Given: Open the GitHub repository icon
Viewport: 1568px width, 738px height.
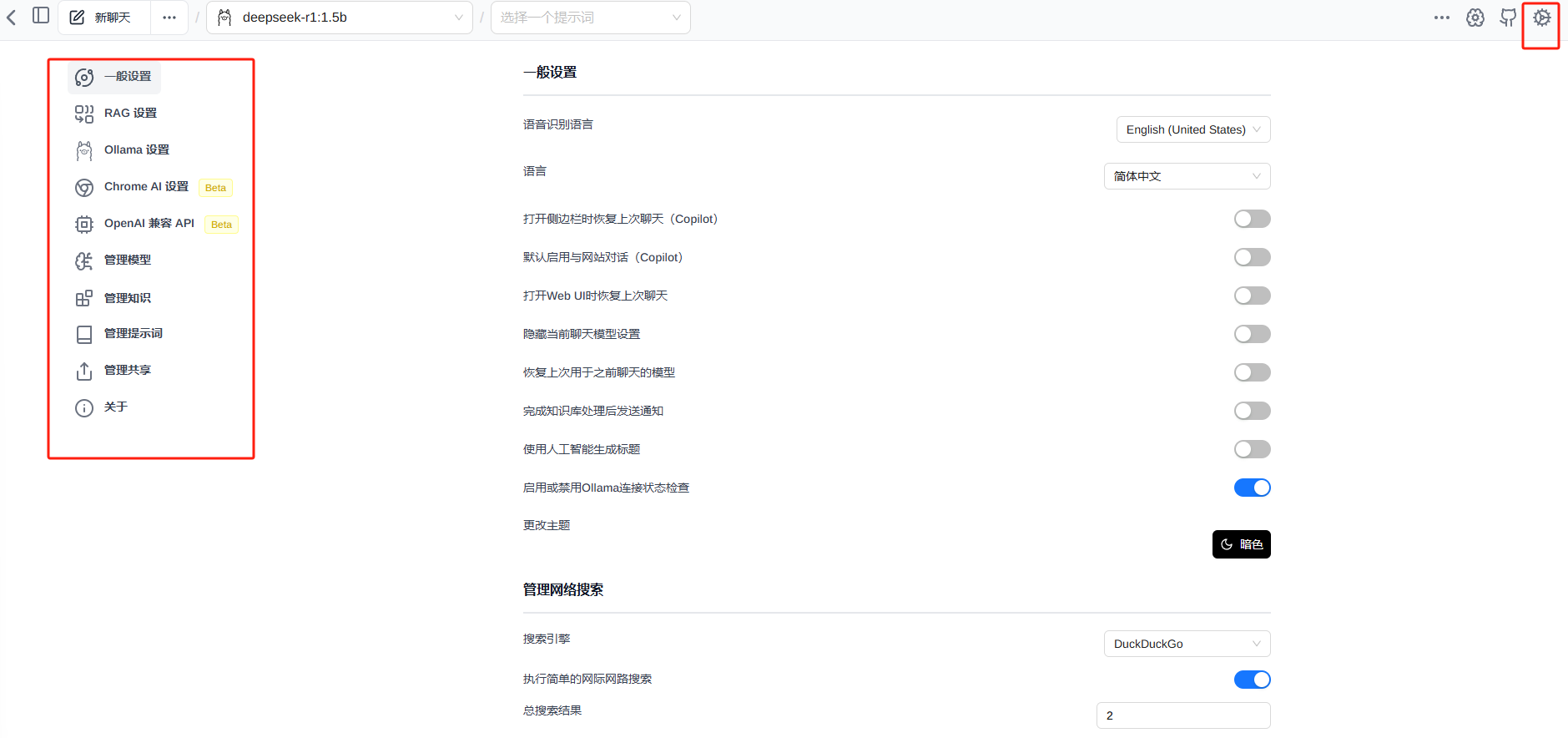Looking at the screenshot, I should point(1508,18).
